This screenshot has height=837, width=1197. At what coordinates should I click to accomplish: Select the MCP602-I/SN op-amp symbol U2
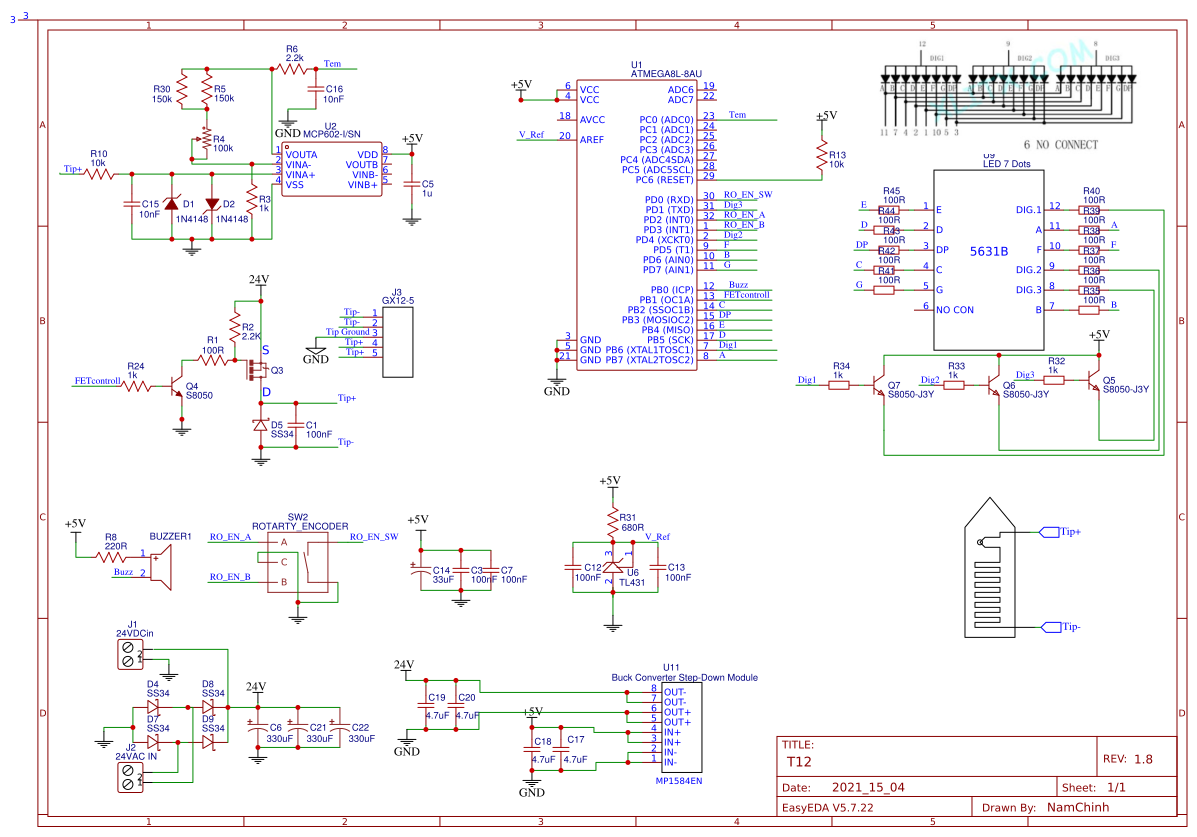pyautogui.click(x=330, y=165)
